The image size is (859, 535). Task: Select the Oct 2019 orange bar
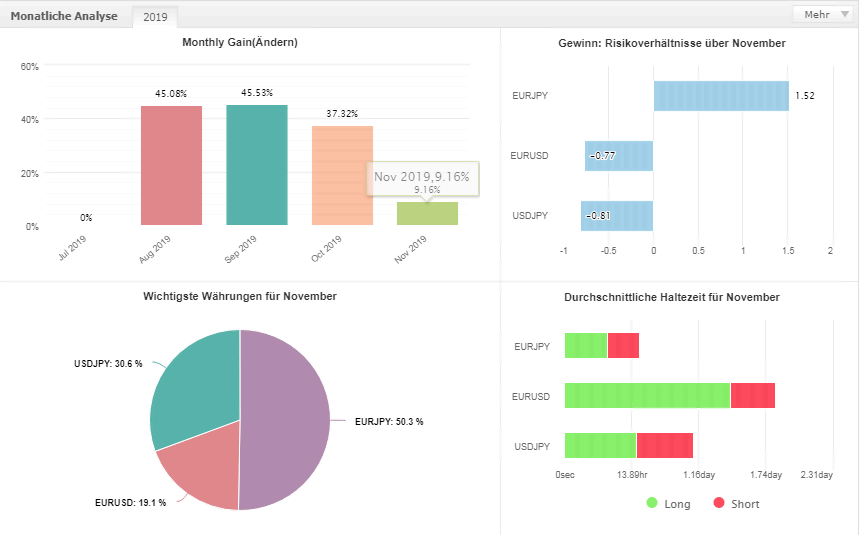click(x=342, y=176)
